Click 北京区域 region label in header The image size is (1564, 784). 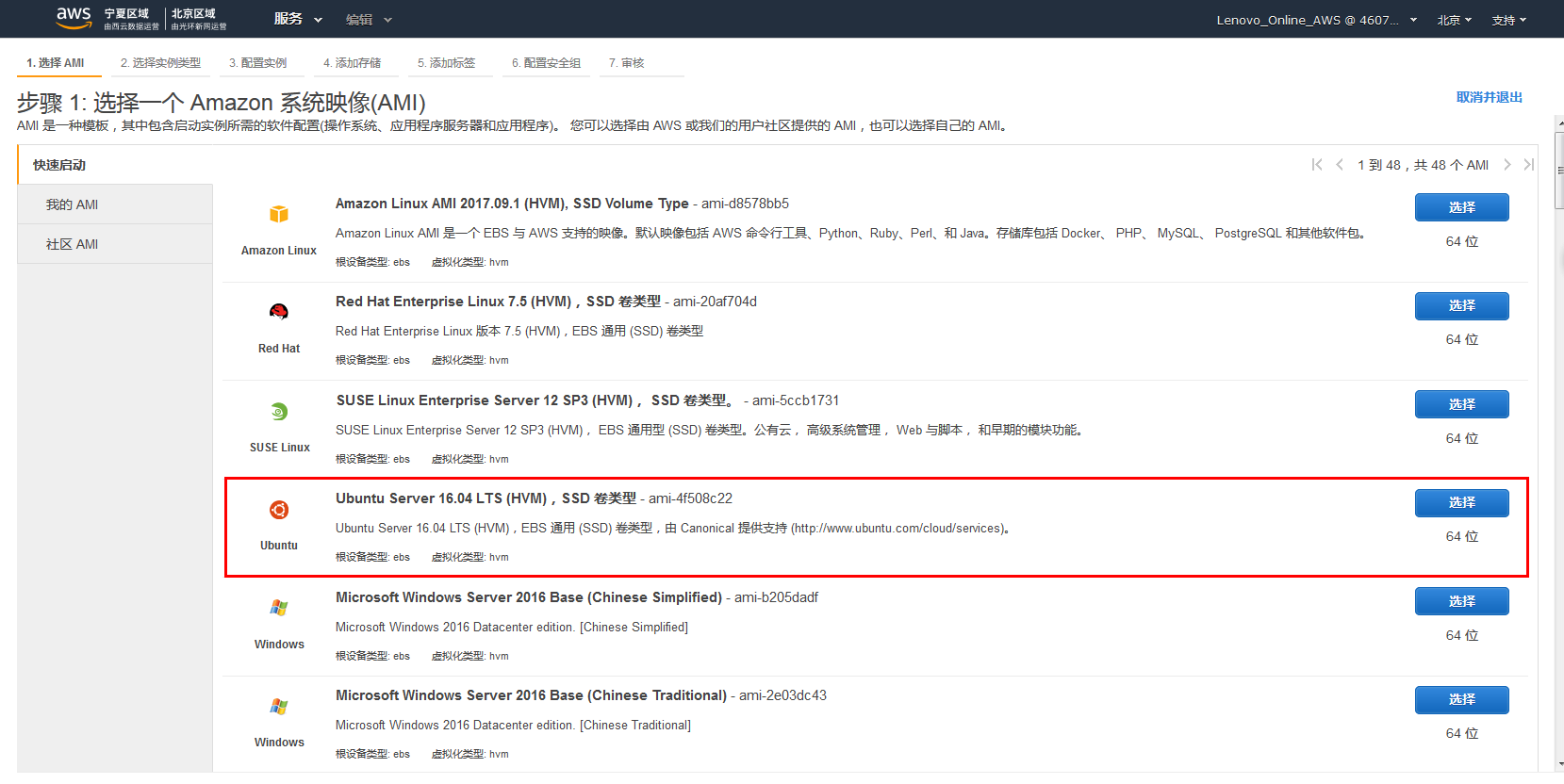click(193, 13)
